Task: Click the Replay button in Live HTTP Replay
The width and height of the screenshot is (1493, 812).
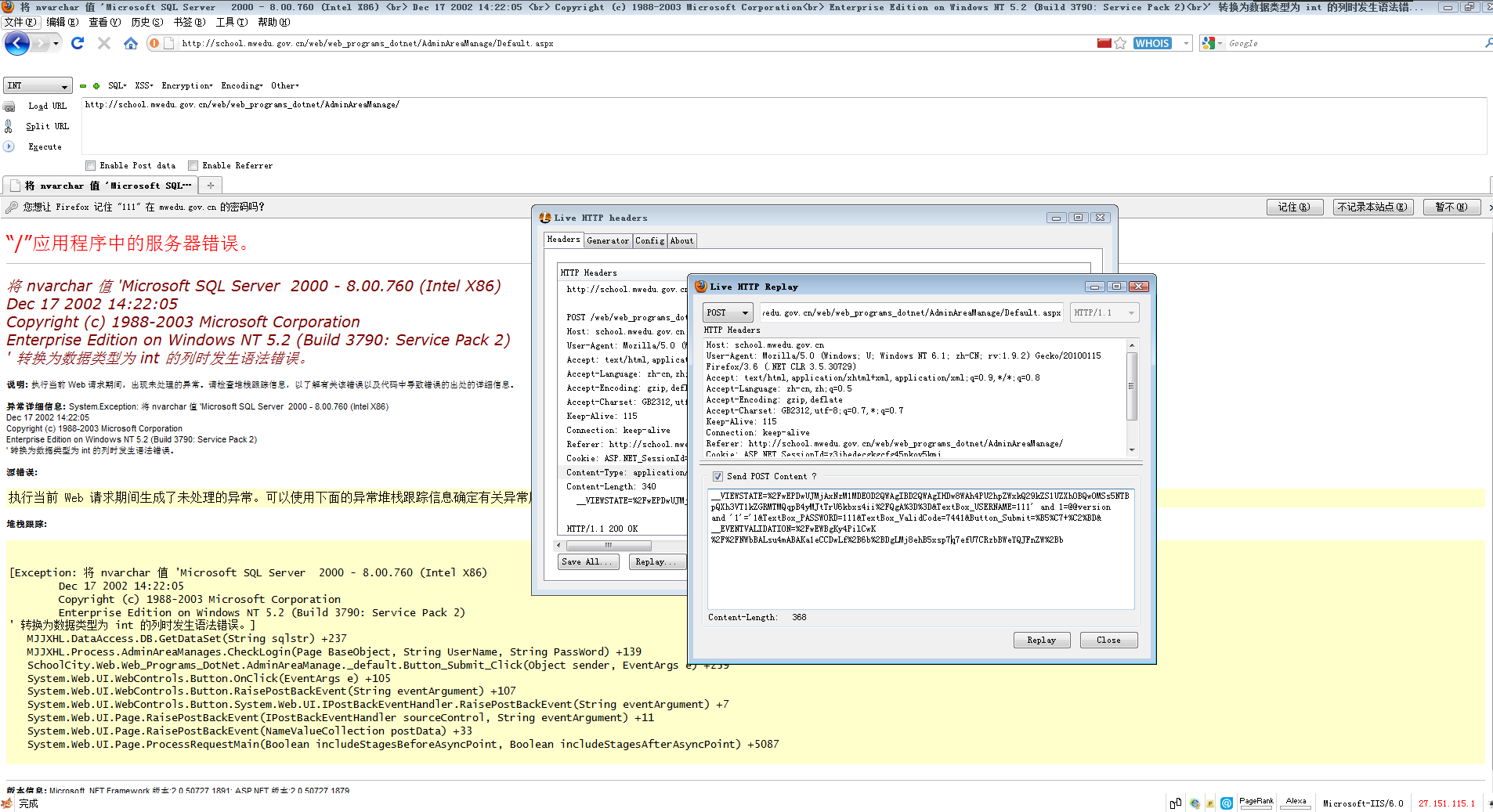Action: click(1041, 640)
